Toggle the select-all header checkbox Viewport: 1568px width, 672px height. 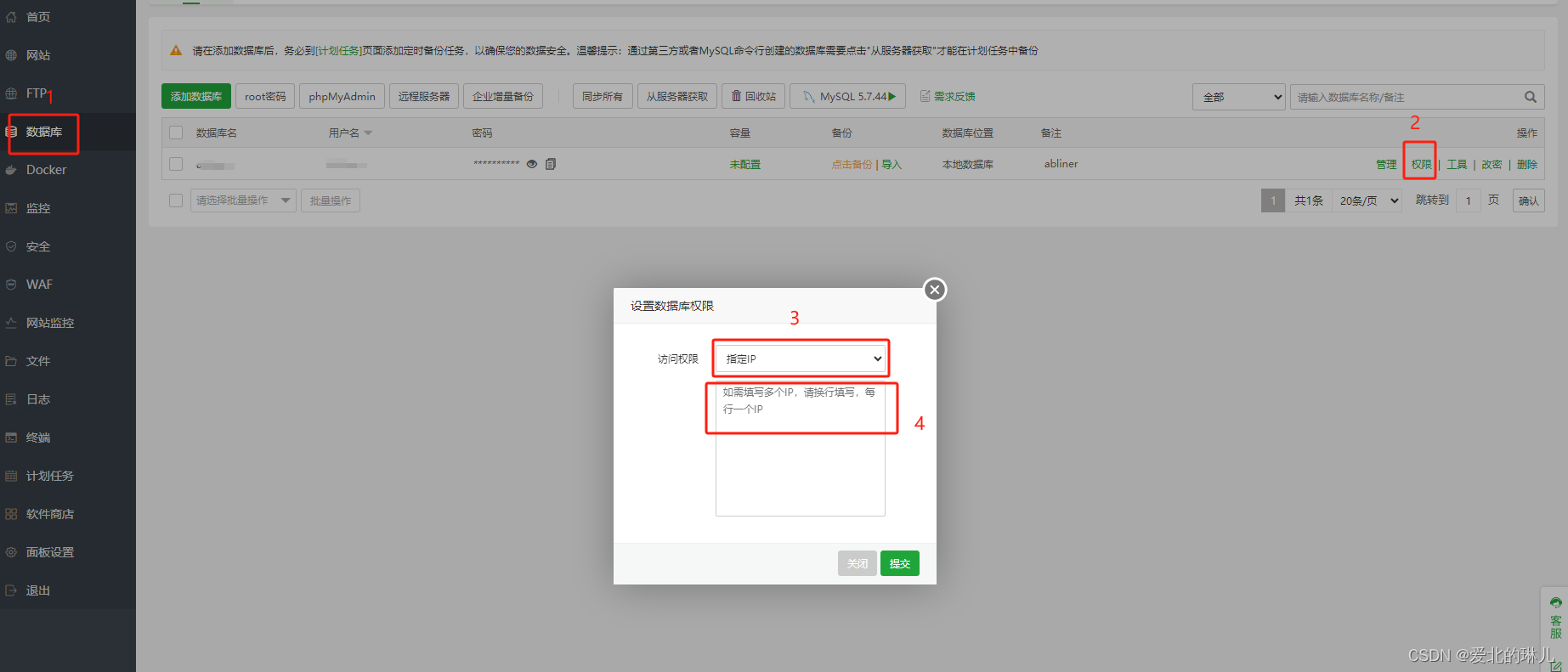[176, 133]
